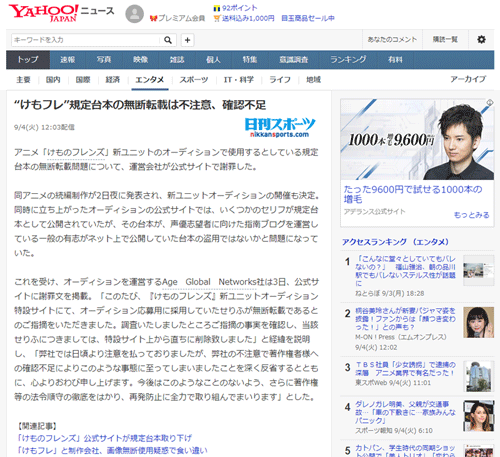Click the ad info icon on banner
500x457 pixels.
click(489, 103)
